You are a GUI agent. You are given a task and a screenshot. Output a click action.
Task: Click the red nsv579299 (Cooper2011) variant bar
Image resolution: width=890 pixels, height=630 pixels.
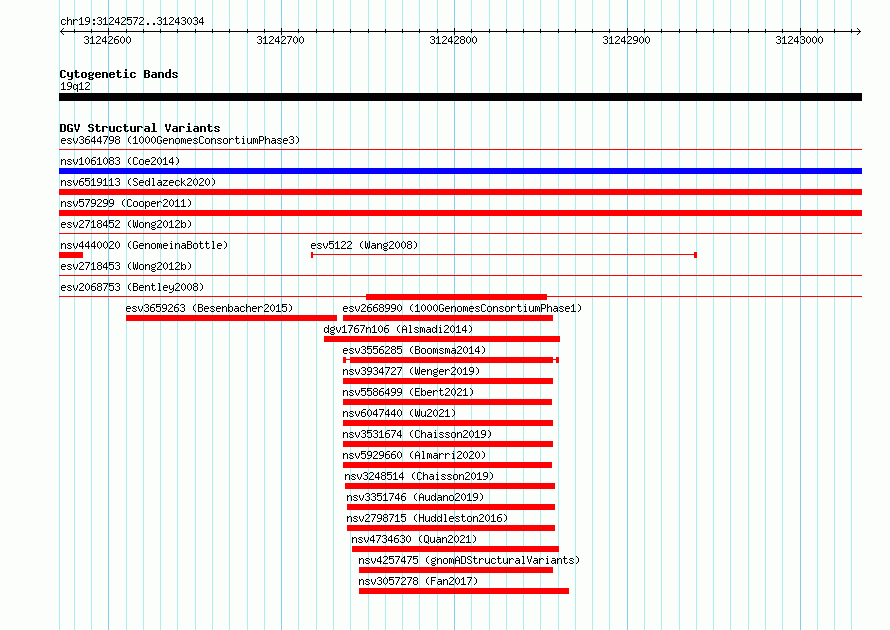pos(460,213)
